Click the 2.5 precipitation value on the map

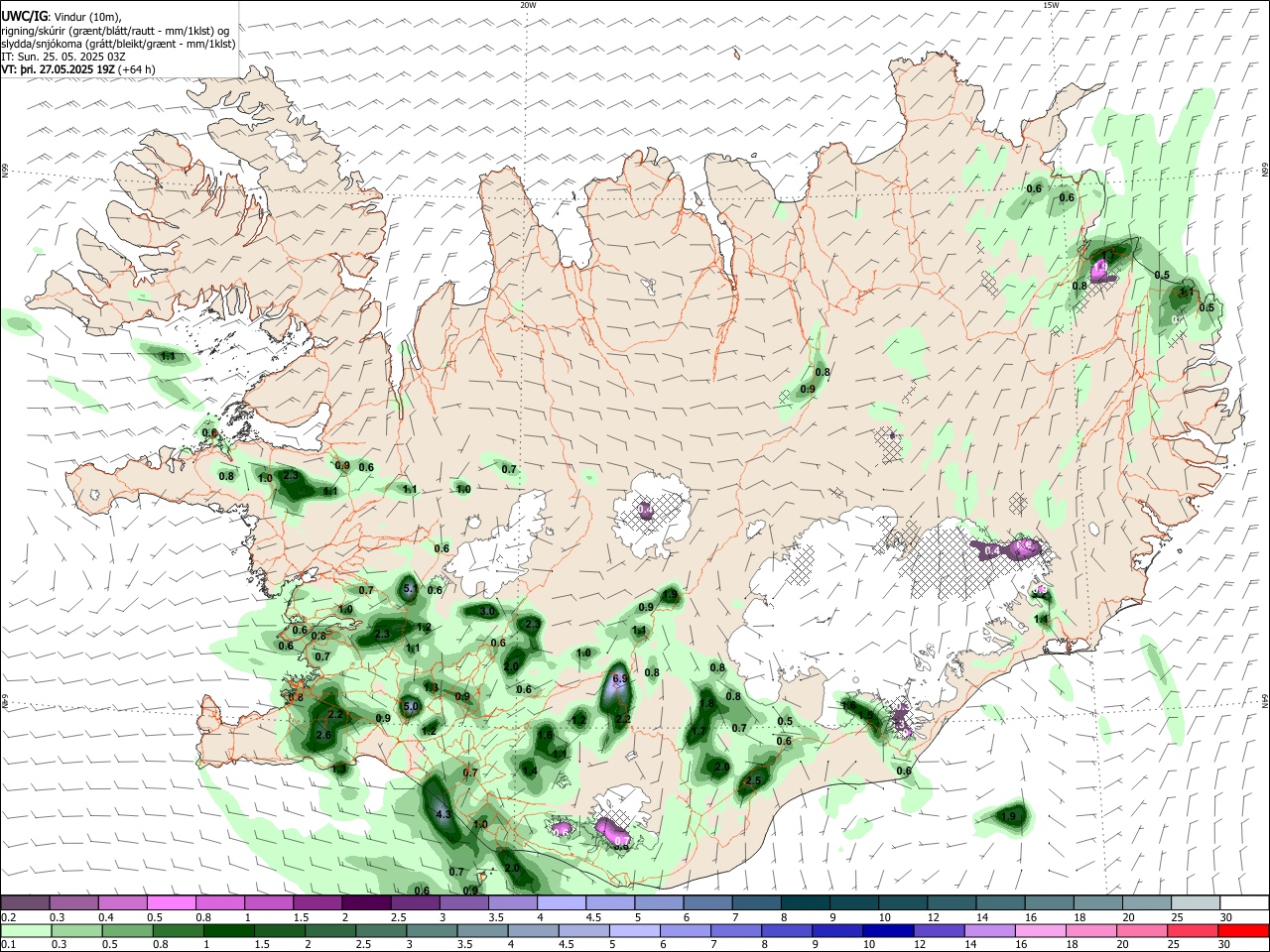click(x=752, y=780)
